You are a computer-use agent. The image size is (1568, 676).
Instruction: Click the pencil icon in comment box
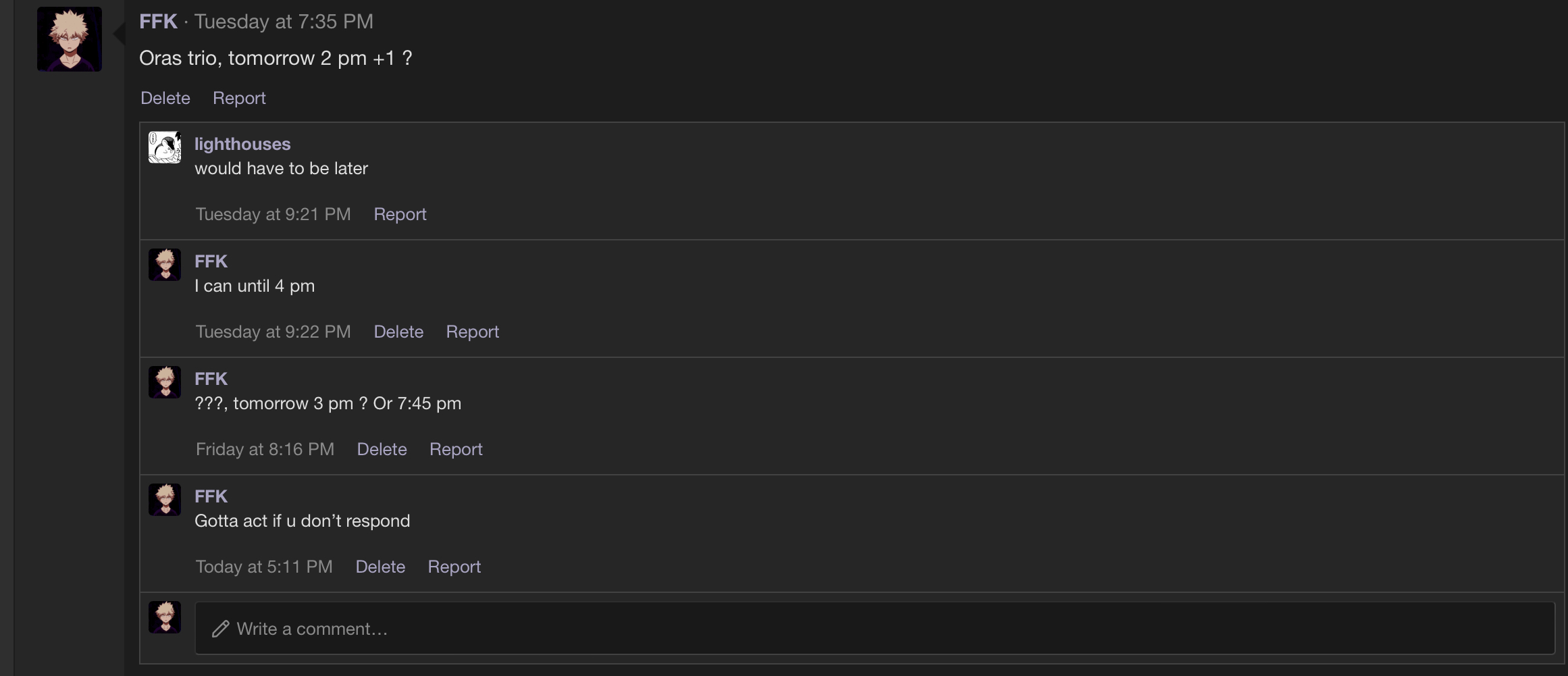[x=220, y=629]
